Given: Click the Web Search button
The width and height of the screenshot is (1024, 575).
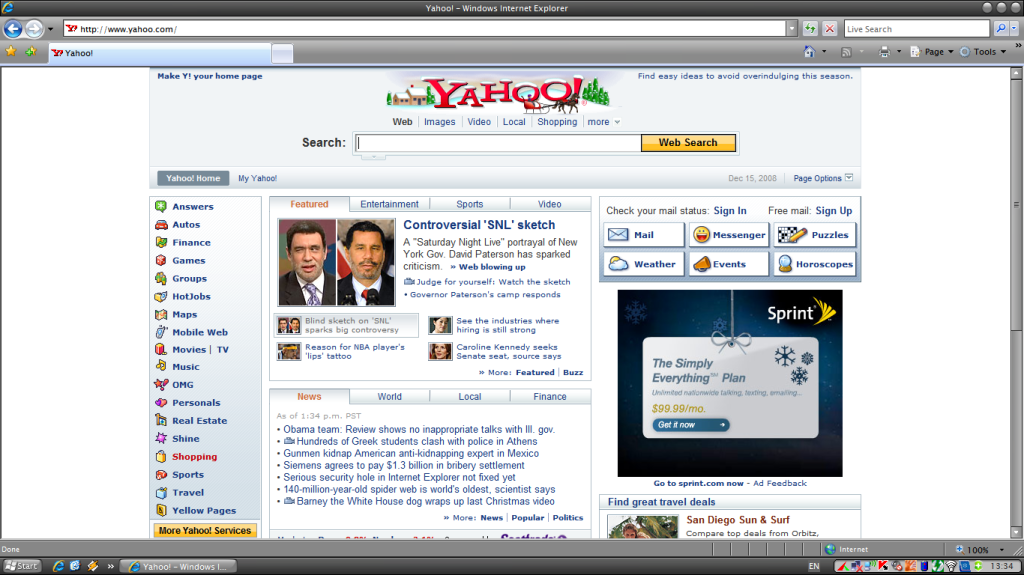Looking at the screenshot, I should [688, 142].
